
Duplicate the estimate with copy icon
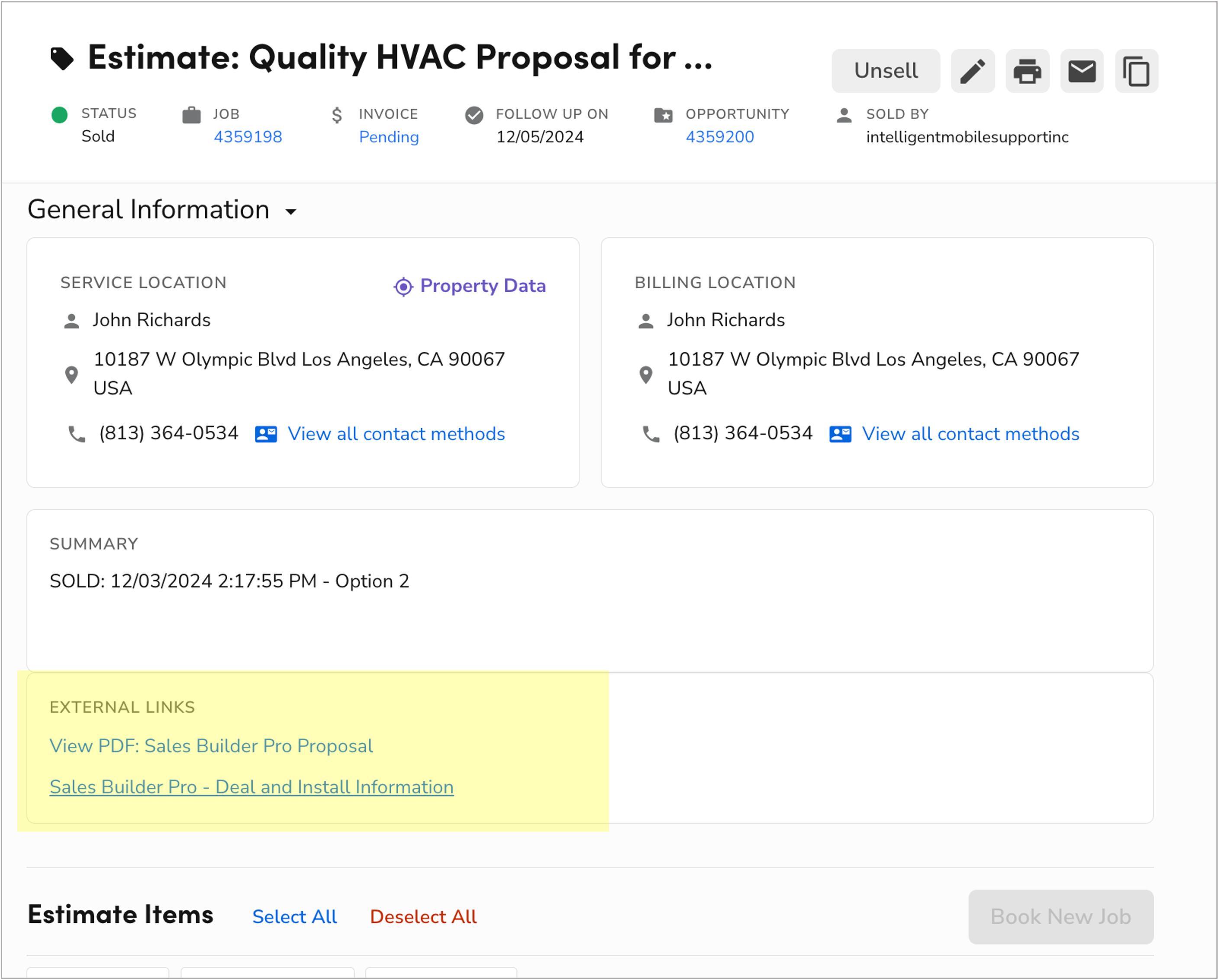(x=1136, y=71)
